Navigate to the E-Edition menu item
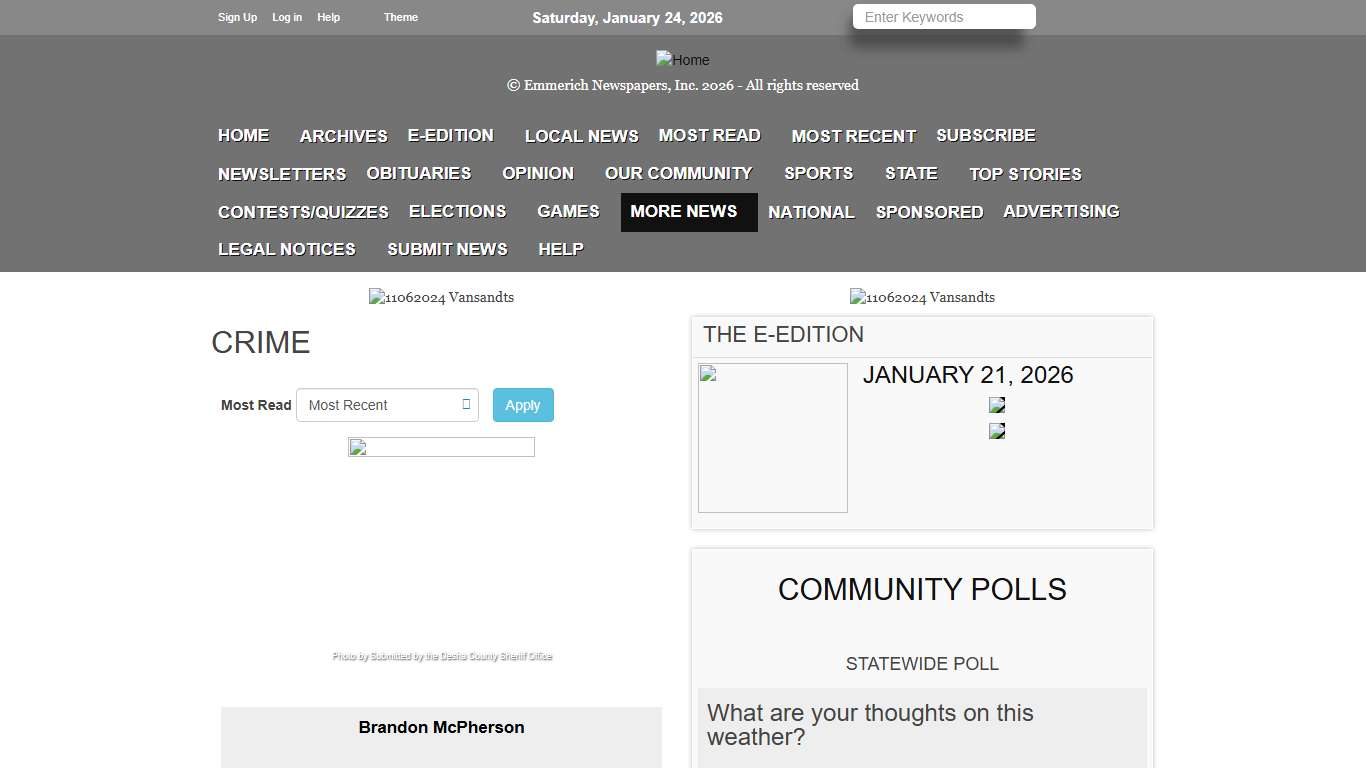Screen dimensions: 1366x768 [x=450, y=136]
